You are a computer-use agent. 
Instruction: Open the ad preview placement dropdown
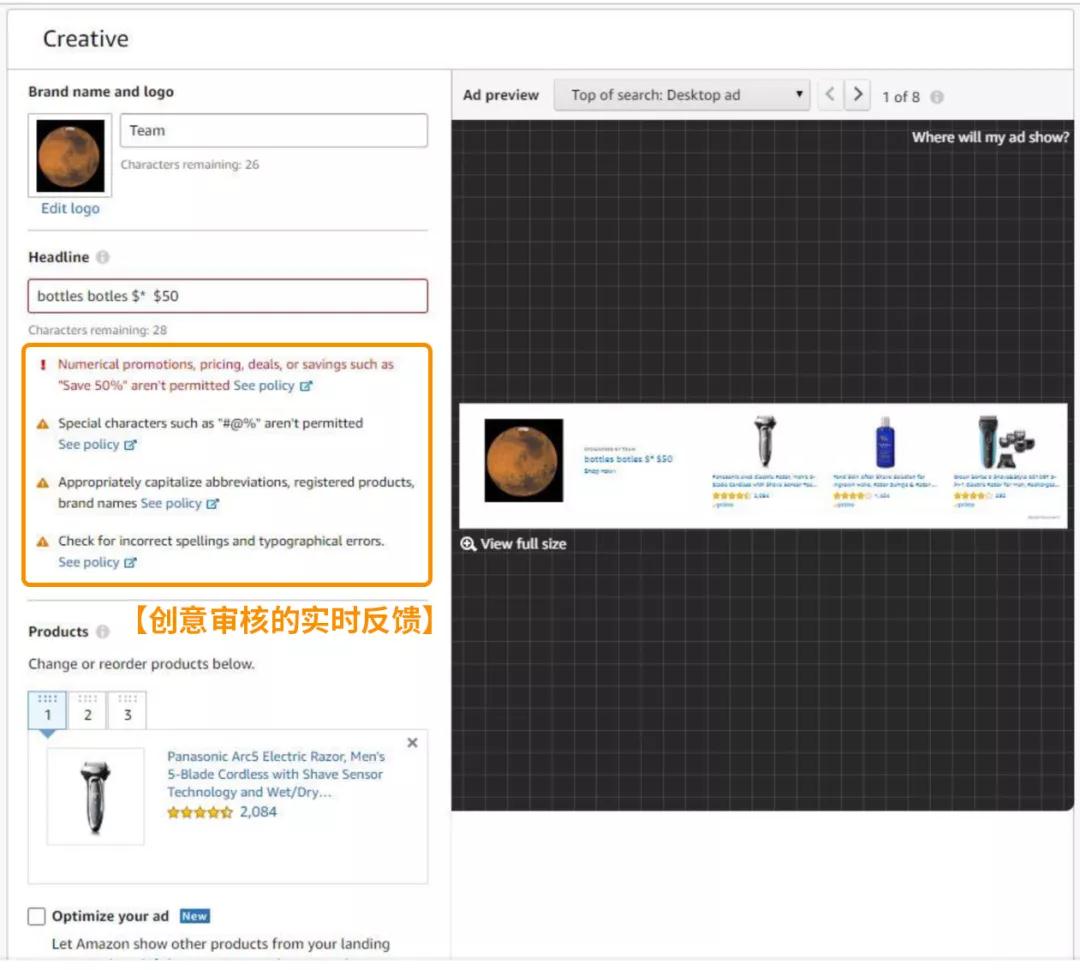click(x=681, y=95)
